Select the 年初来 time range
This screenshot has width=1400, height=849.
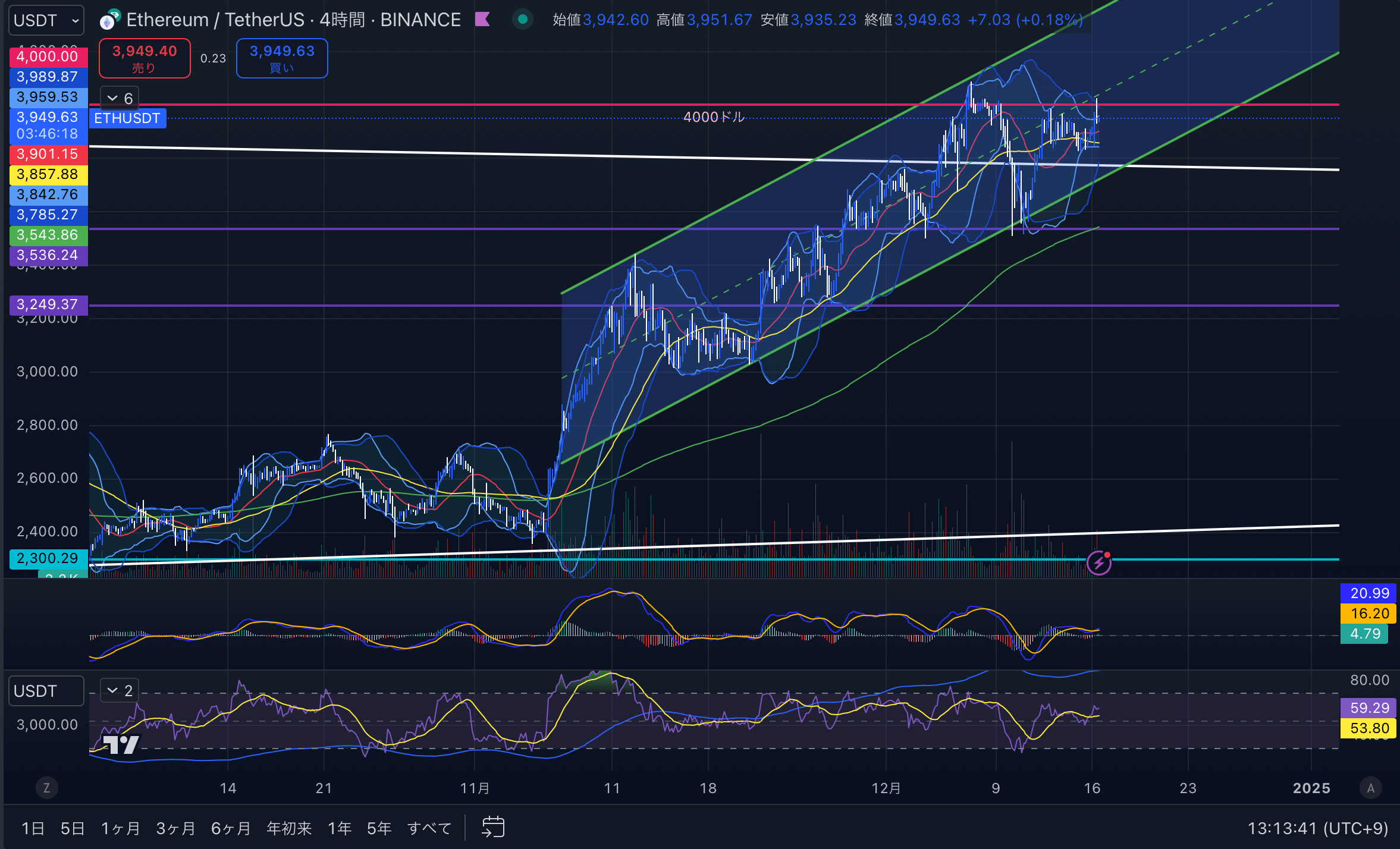[x=289, y=828]
